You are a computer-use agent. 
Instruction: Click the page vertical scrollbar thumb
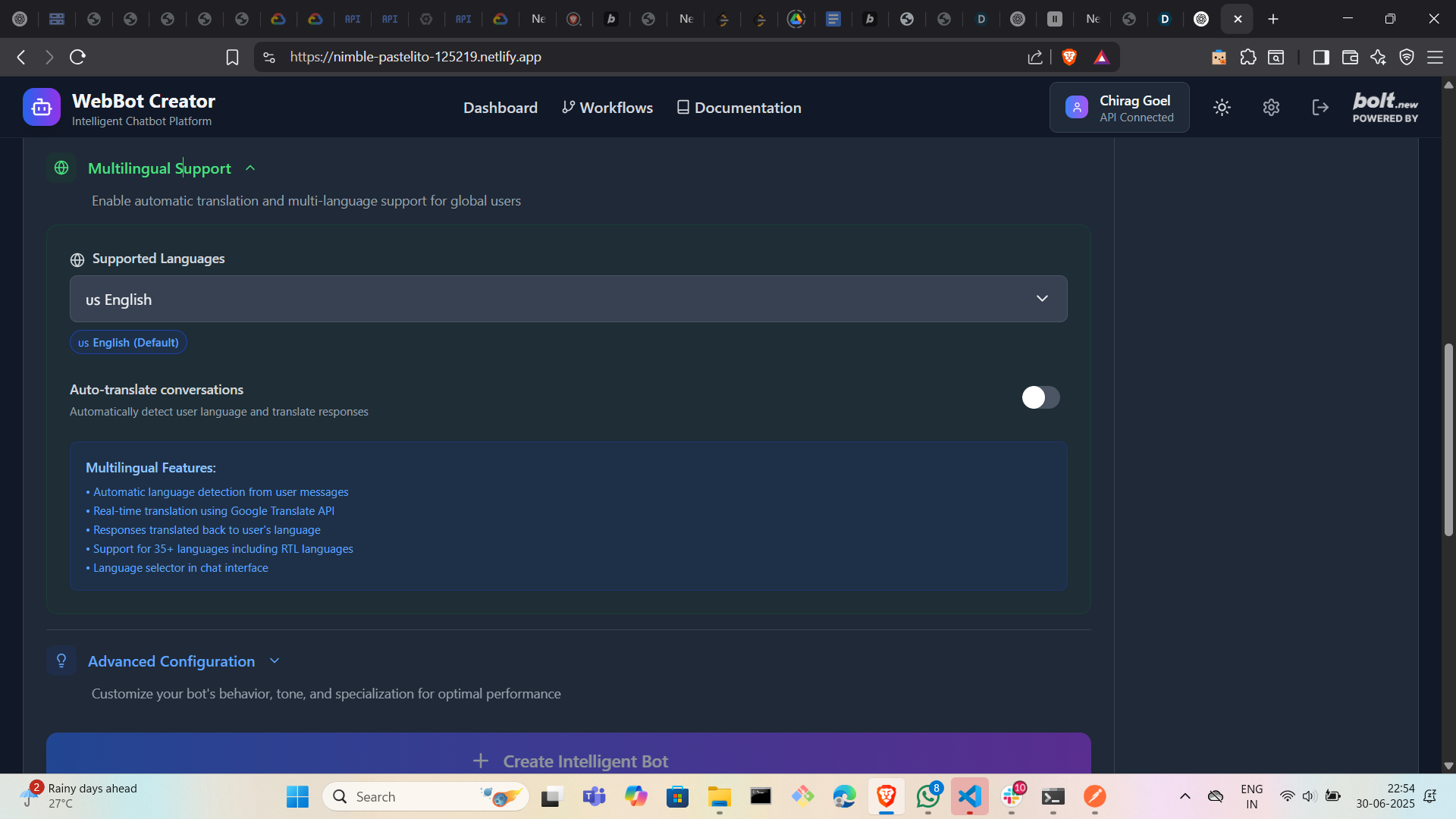pos(1448,440)
